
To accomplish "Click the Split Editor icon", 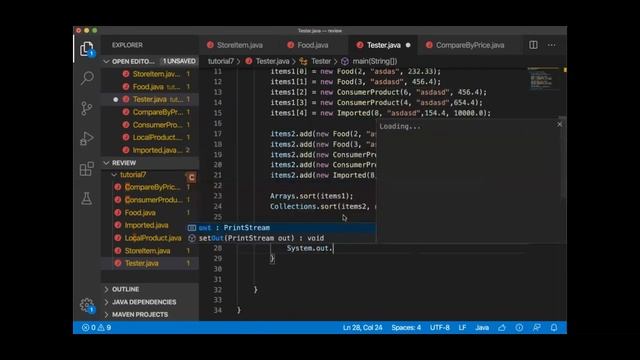I will click(533, 45).
